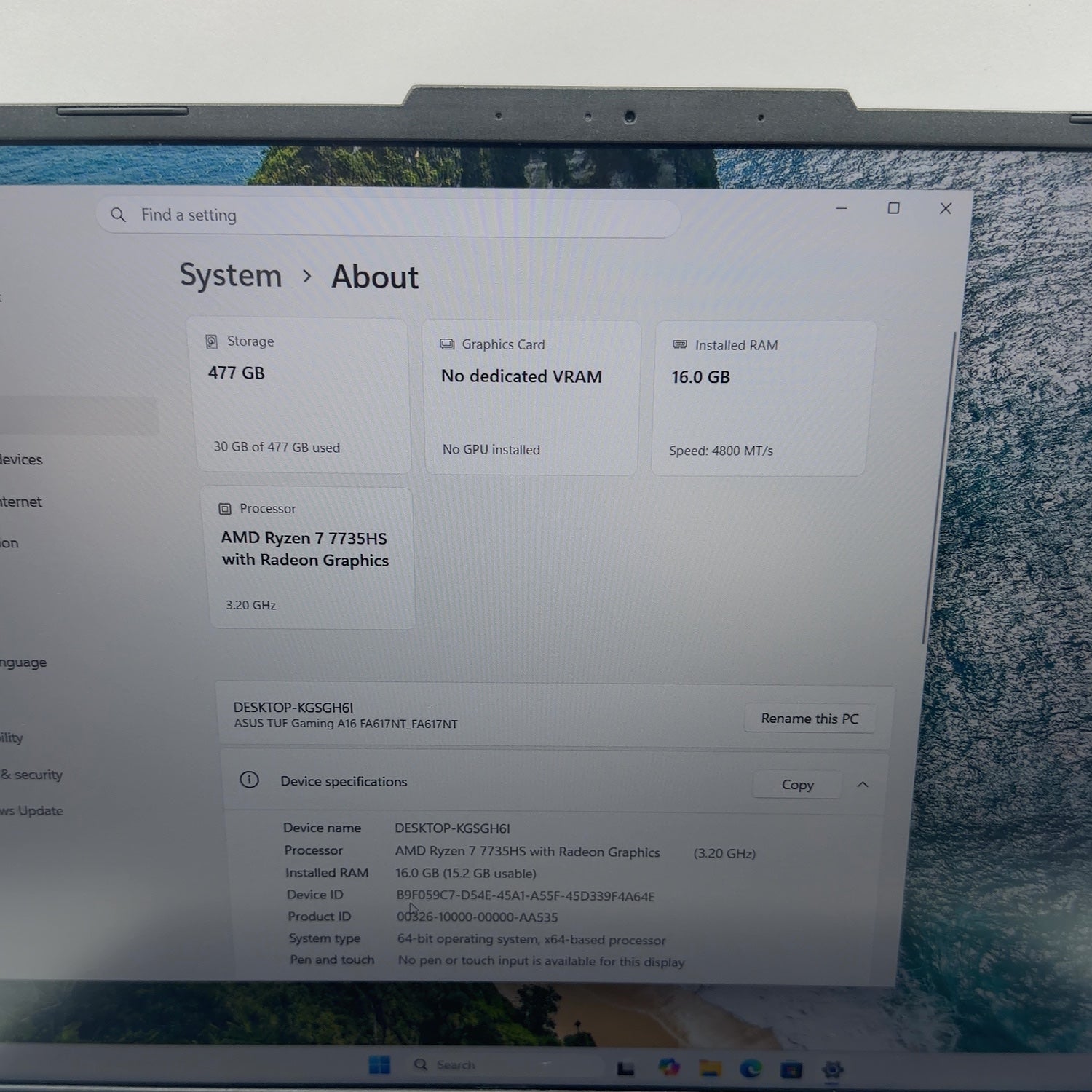Open Microsoft Store from the taskbar

coord(791,1069)
